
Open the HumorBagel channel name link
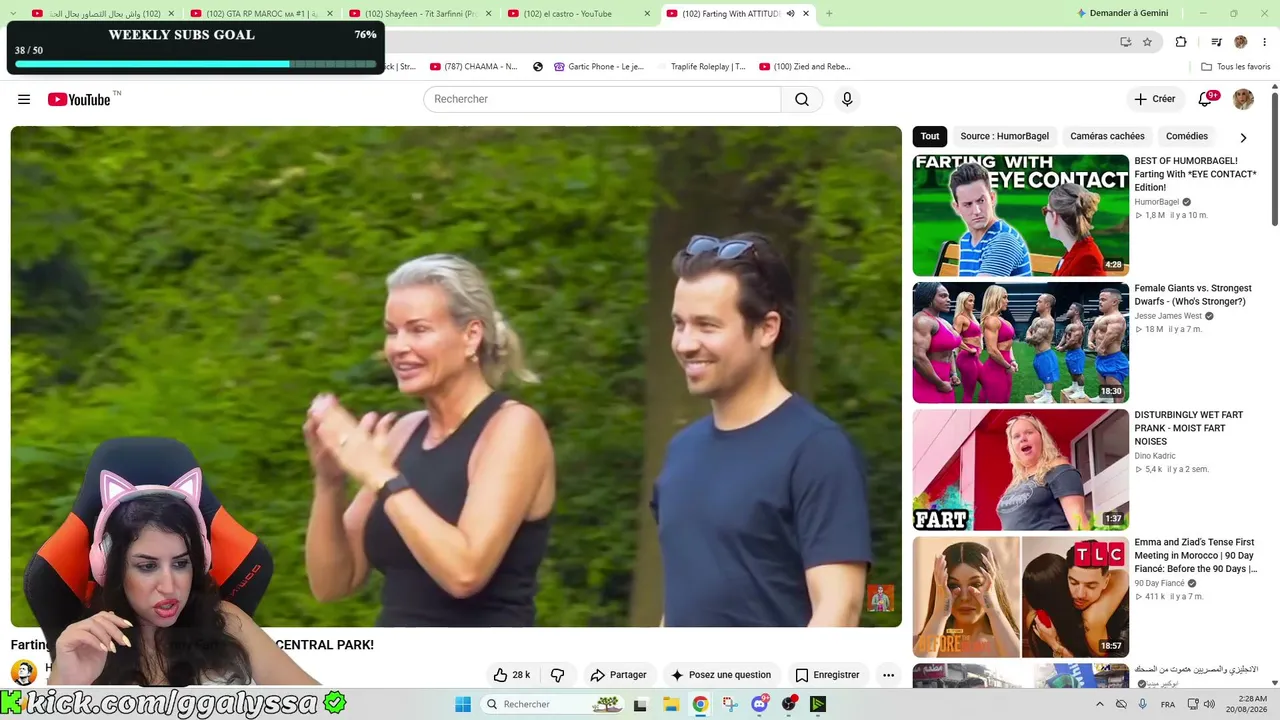[x=1157, y=202]
